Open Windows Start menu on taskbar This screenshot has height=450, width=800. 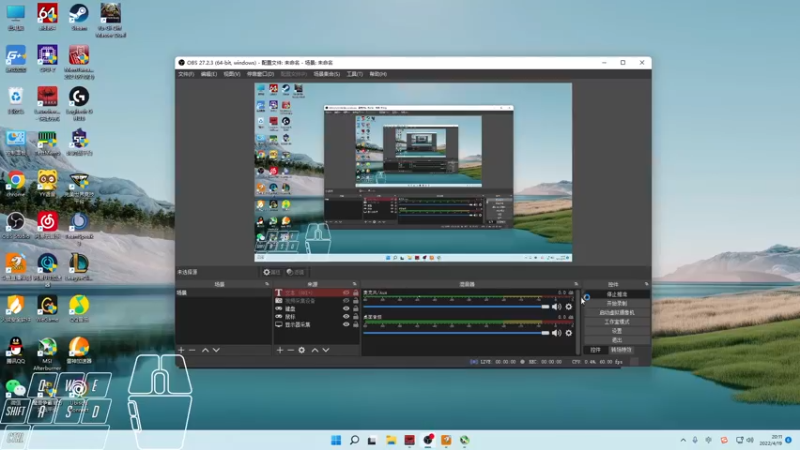click(x=336, y=440)
